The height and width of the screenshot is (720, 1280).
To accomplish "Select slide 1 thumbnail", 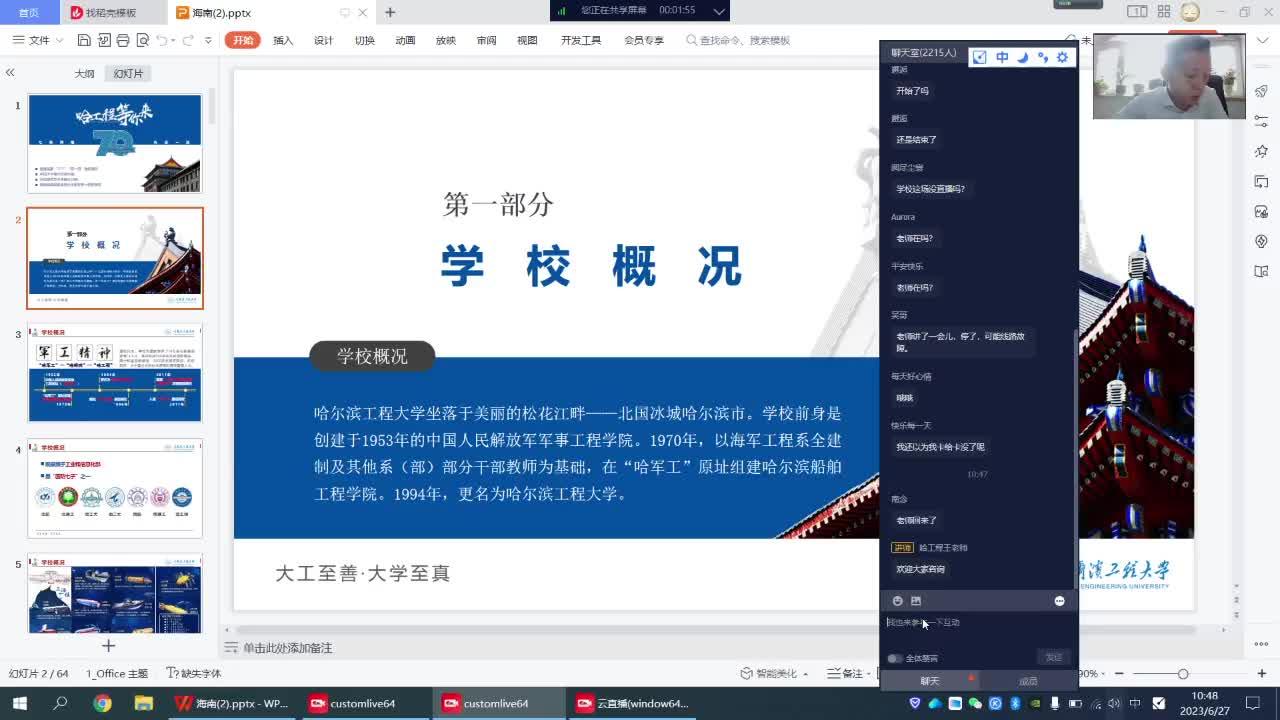I will [x=115, y=143].
